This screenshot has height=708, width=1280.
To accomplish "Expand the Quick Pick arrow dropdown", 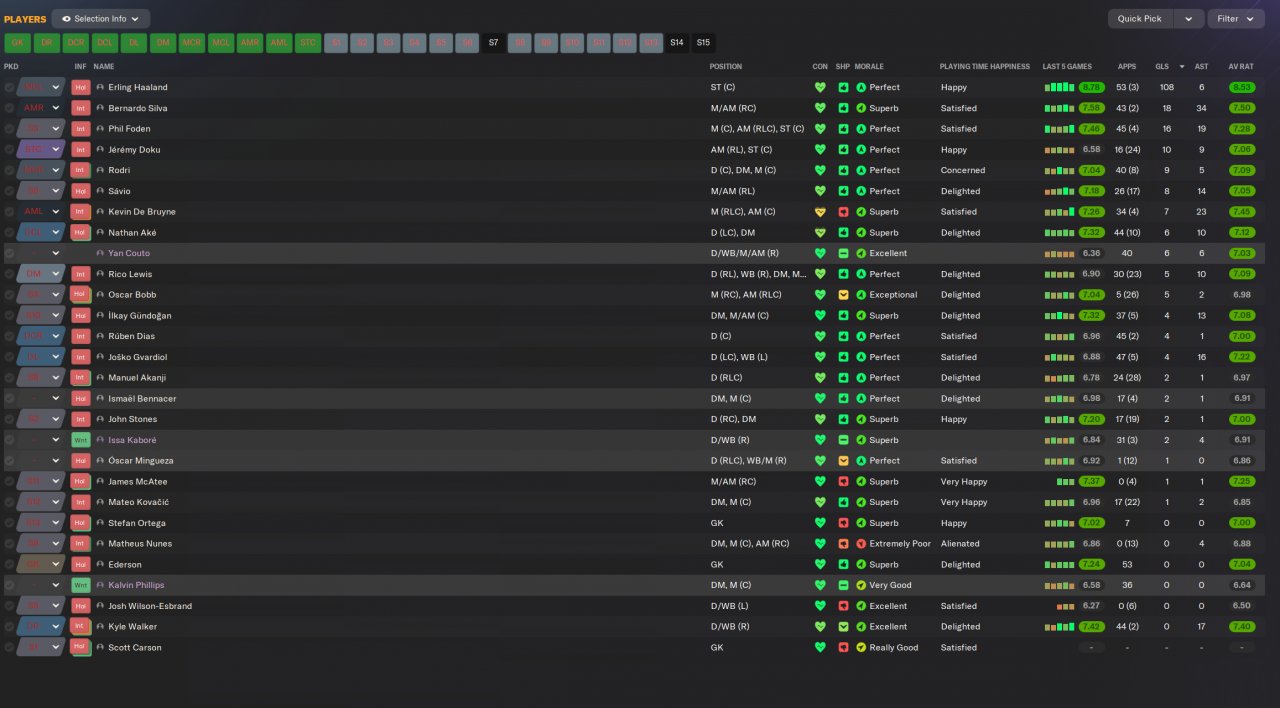I will click(x=1188, y=19).
